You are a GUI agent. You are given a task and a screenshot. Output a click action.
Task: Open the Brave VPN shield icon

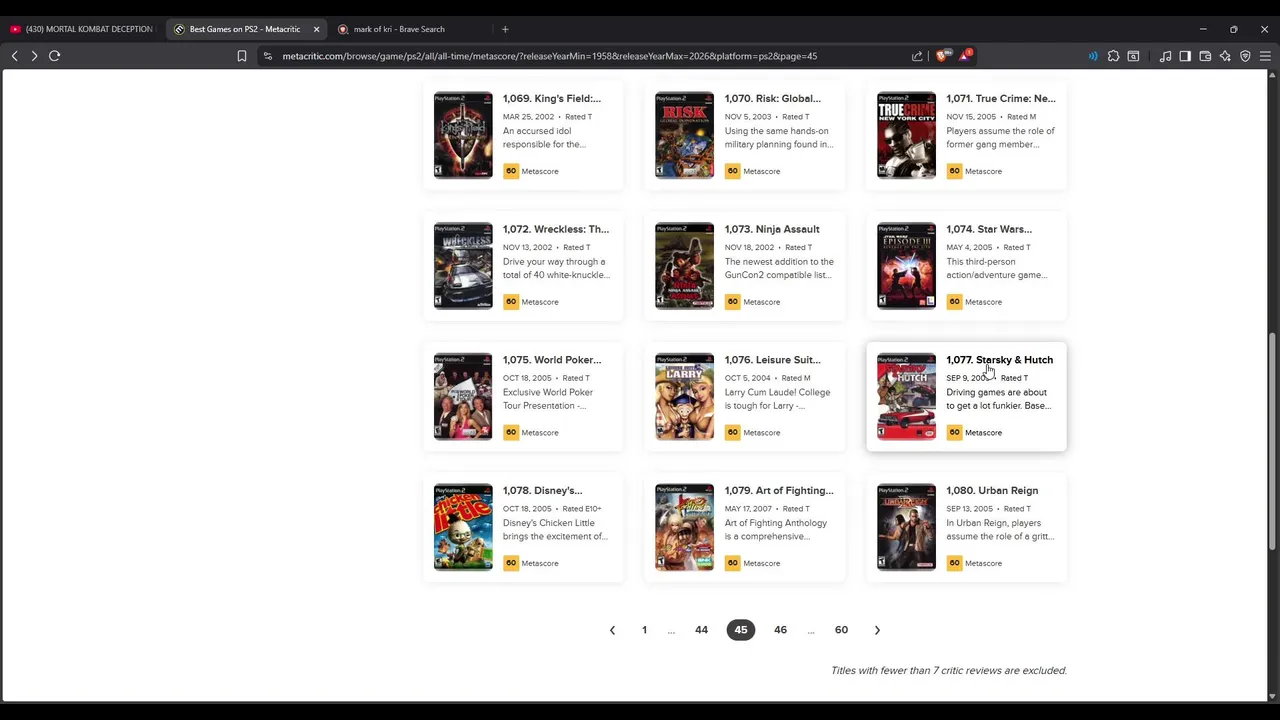click(x=1245, y=56)
